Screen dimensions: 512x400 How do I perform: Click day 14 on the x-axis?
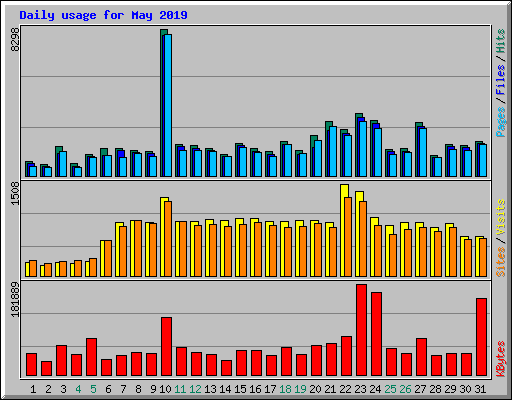click(225, 389)
